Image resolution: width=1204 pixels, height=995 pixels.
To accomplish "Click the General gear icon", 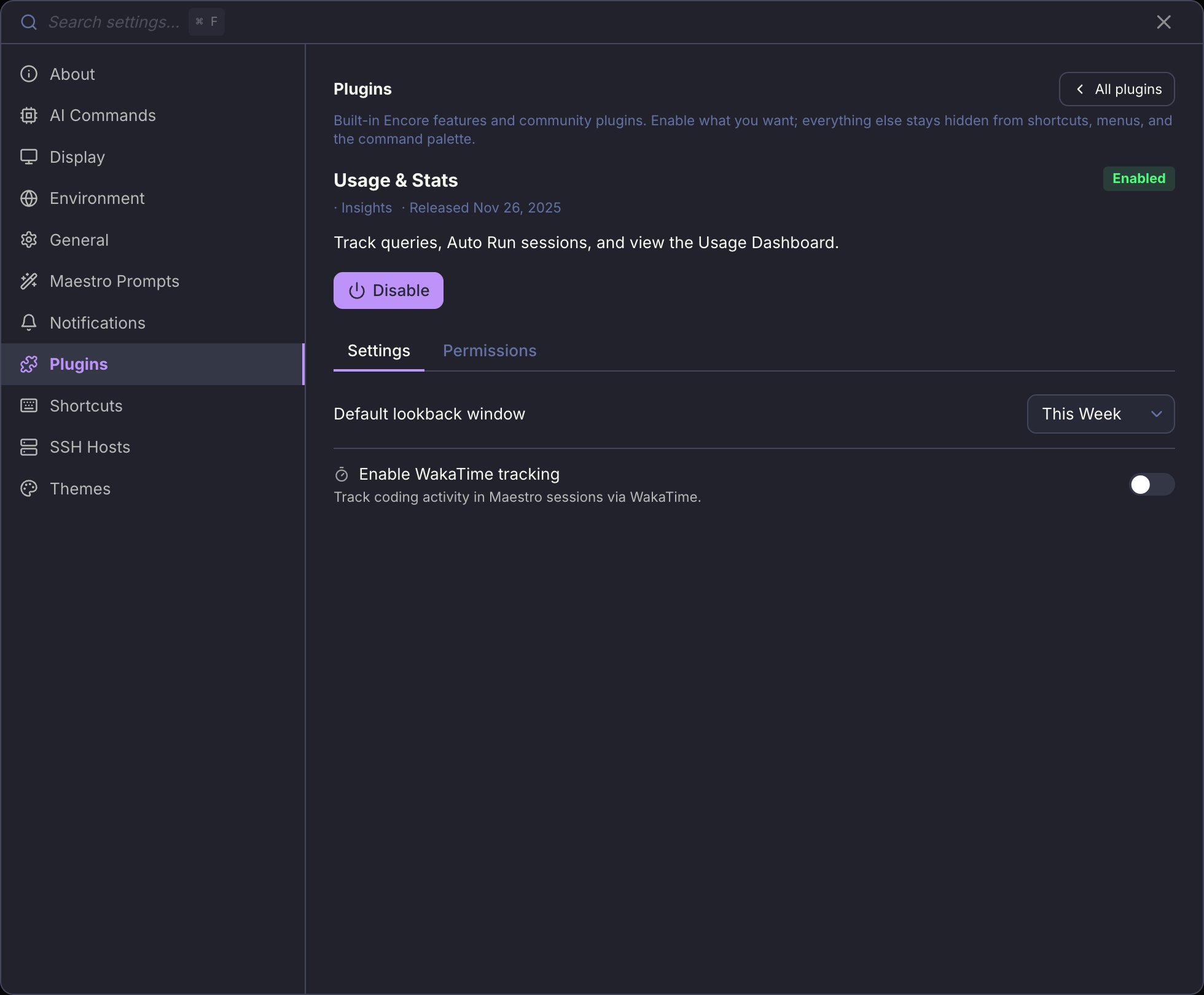I will pyautogui.click(x=29, y=240).
